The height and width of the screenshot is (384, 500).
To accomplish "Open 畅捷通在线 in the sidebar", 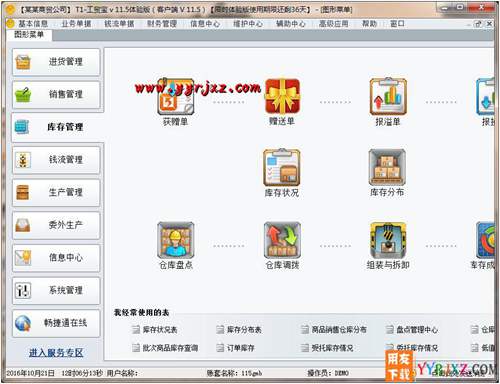I will (x=56, y=323).
